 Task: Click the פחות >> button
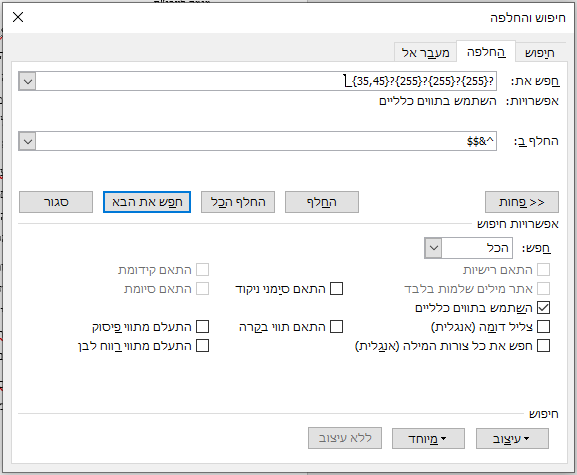click(x=522, y=202)
